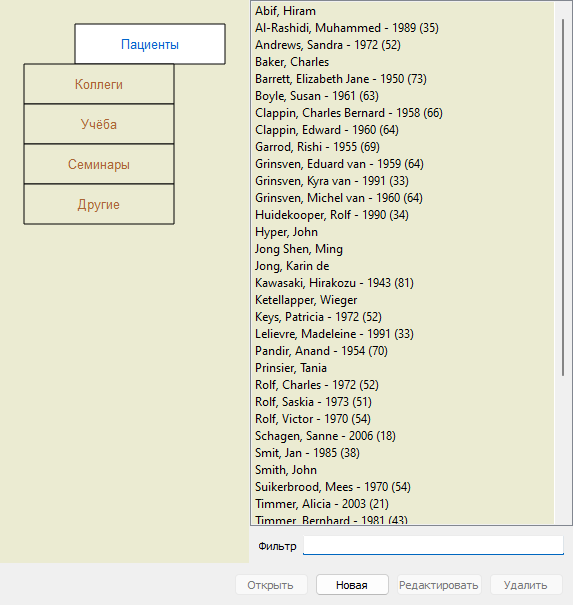Screen dimensions: 573x605
Task: Click the patient list vertical scrollbar
Action: (563, 197)
